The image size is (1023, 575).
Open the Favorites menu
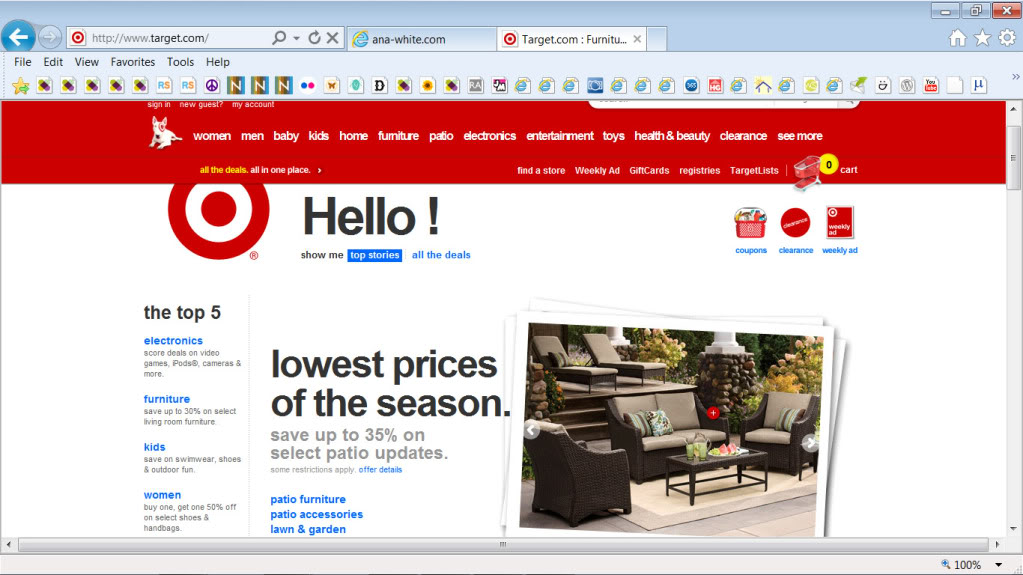[132, 62]
